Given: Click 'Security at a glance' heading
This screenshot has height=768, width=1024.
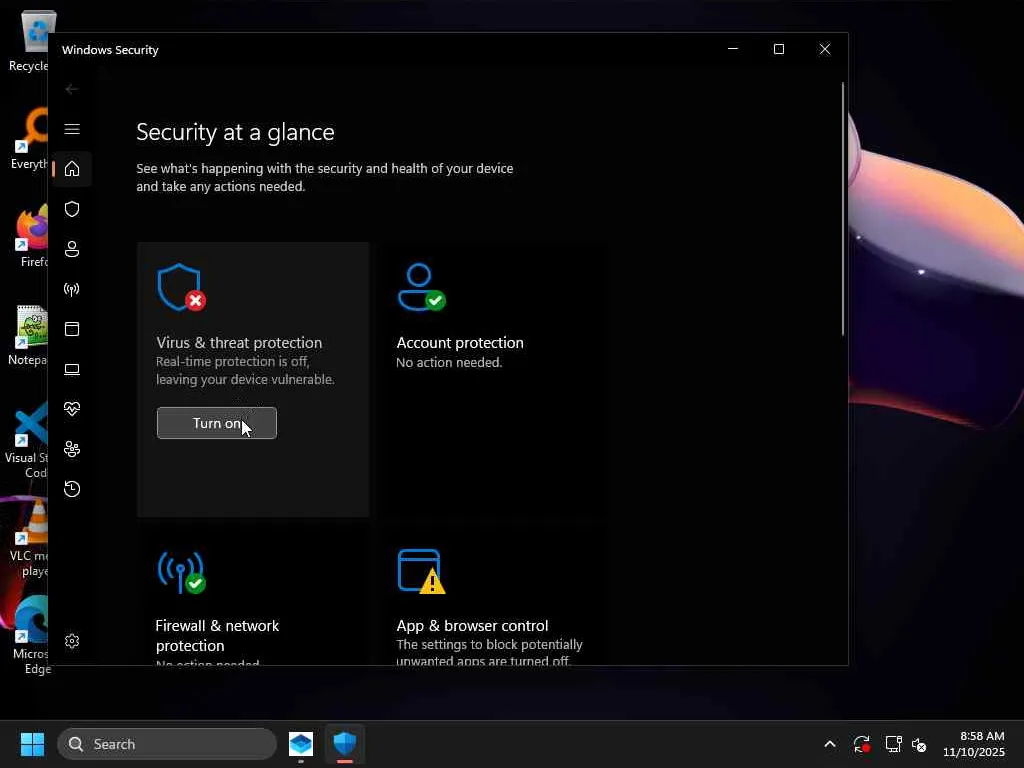Looking at the screenshot, I should pos(235,133).
